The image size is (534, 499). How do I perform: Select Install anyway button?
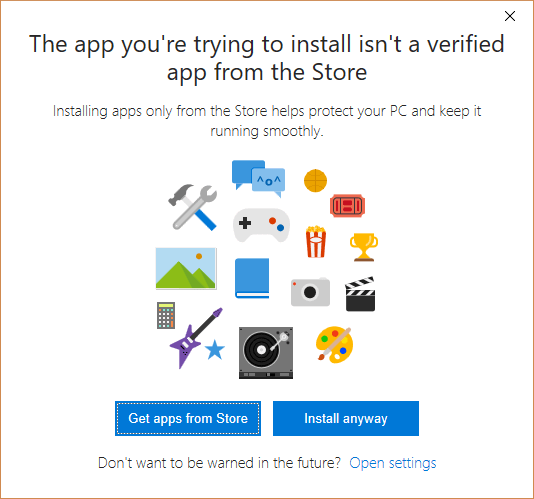click(x=346, y=418)
